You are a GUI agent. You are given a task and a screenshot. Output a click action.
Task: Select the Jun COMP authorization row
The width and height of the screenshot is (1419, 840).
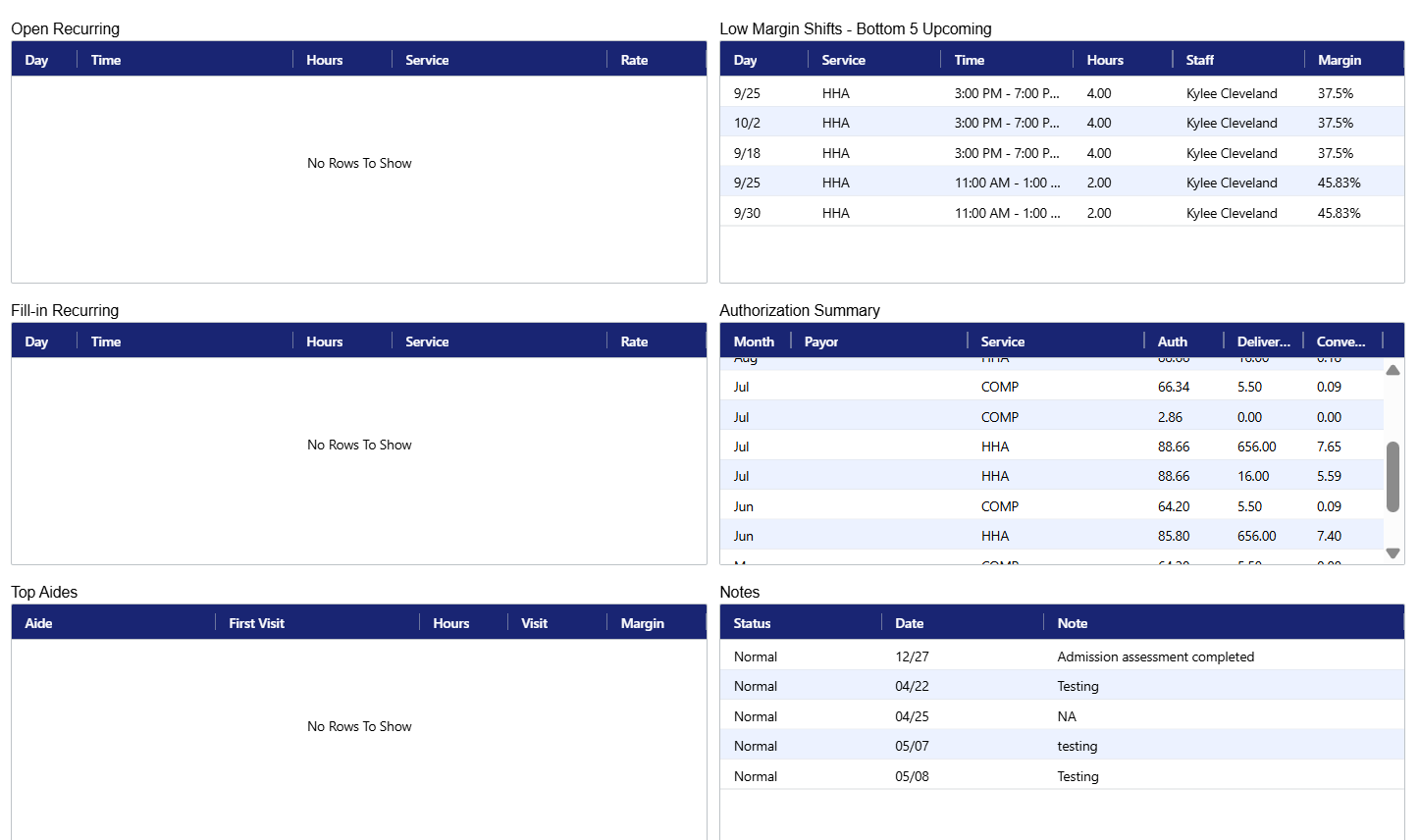click(x=1051, y=506)
